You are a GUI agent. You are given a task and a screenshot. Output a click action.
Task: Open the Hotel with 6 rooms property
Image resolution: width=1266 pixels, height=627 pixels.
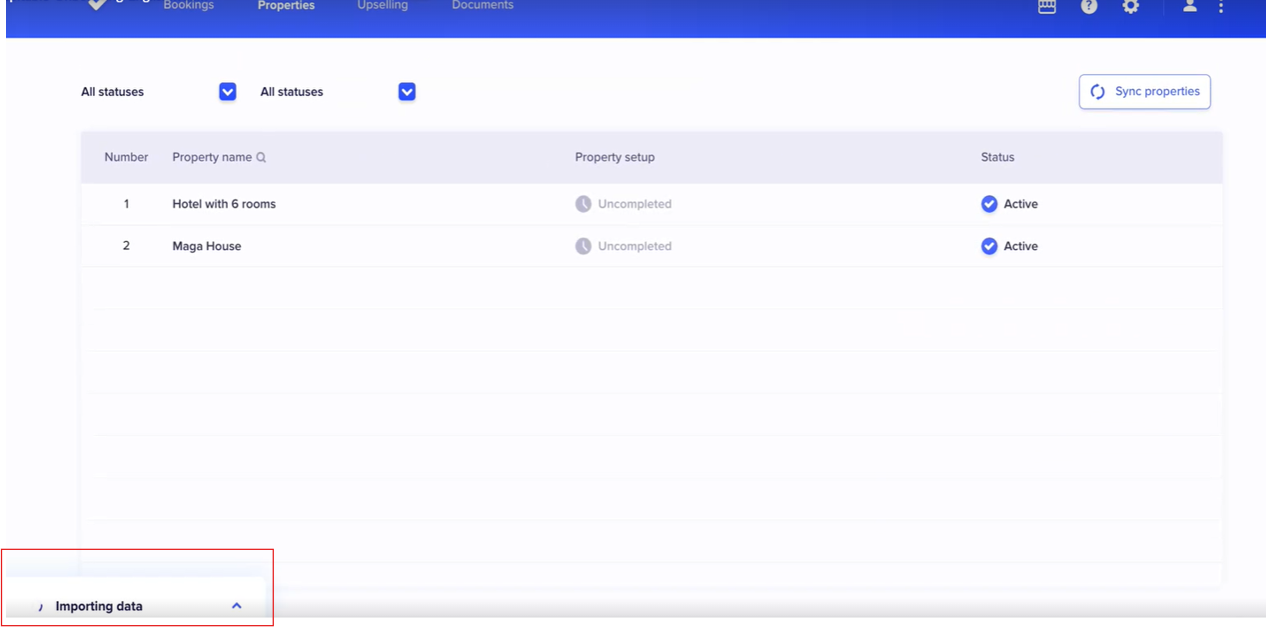(224, 204)
